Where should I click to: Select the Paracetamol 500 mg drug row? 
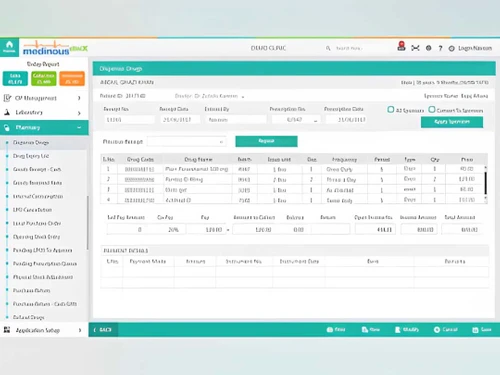pyautogui.click(x=293, y=169)
